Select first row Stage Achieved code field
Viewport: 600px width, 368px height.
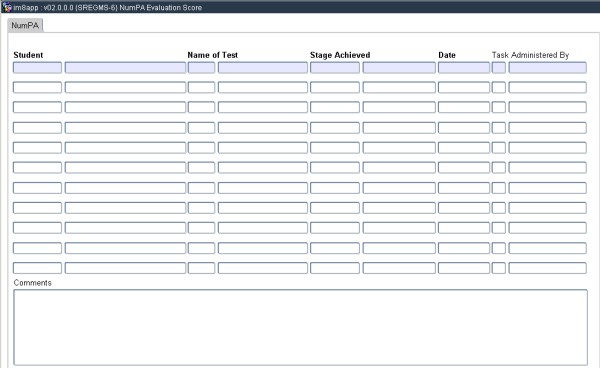pyautogui.click(x=335, y=68)
